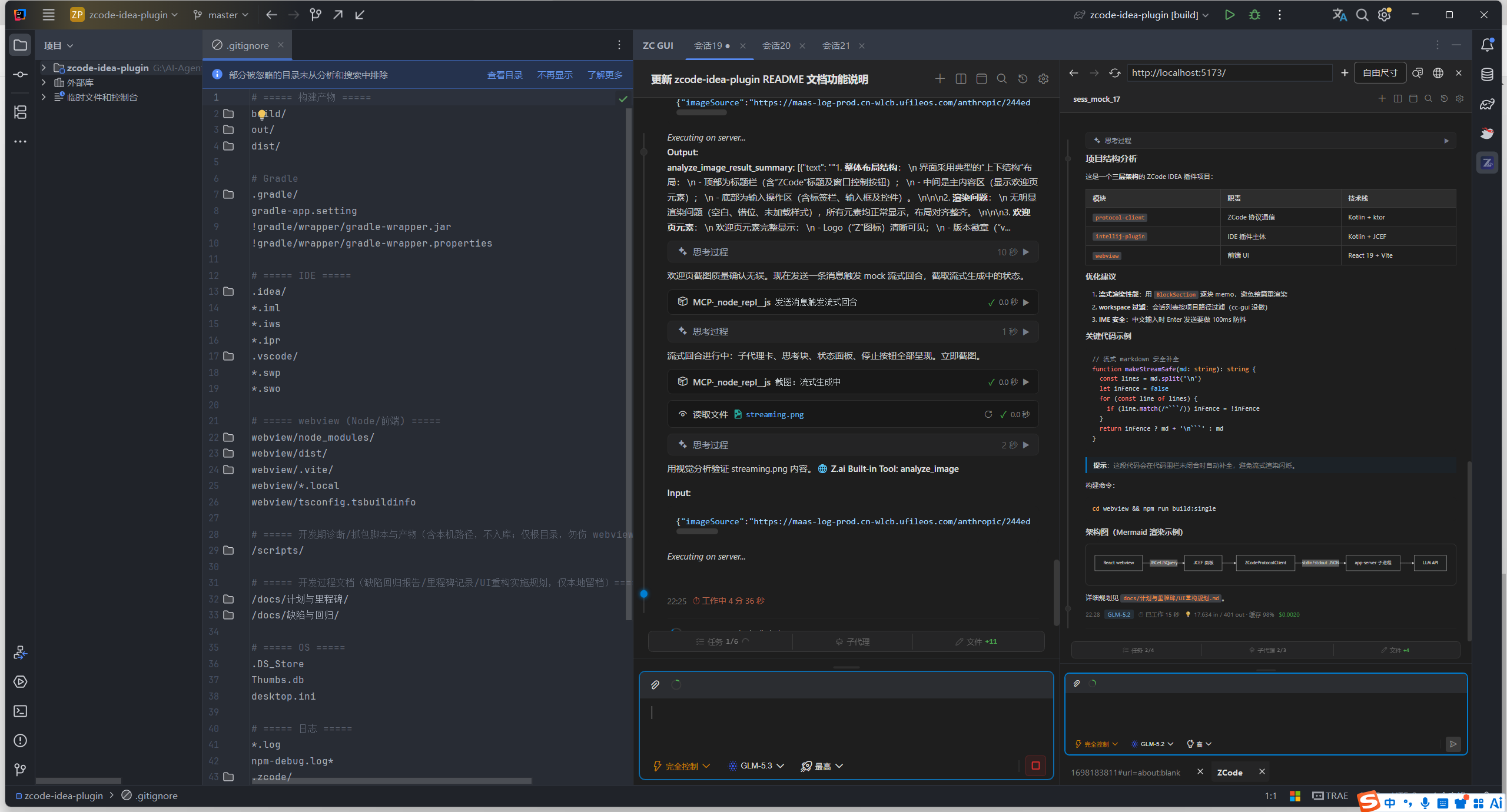This screenshot has height=812, width=1507.
Task: Switch to the 会话21 tab
Action: pos(836,45)
